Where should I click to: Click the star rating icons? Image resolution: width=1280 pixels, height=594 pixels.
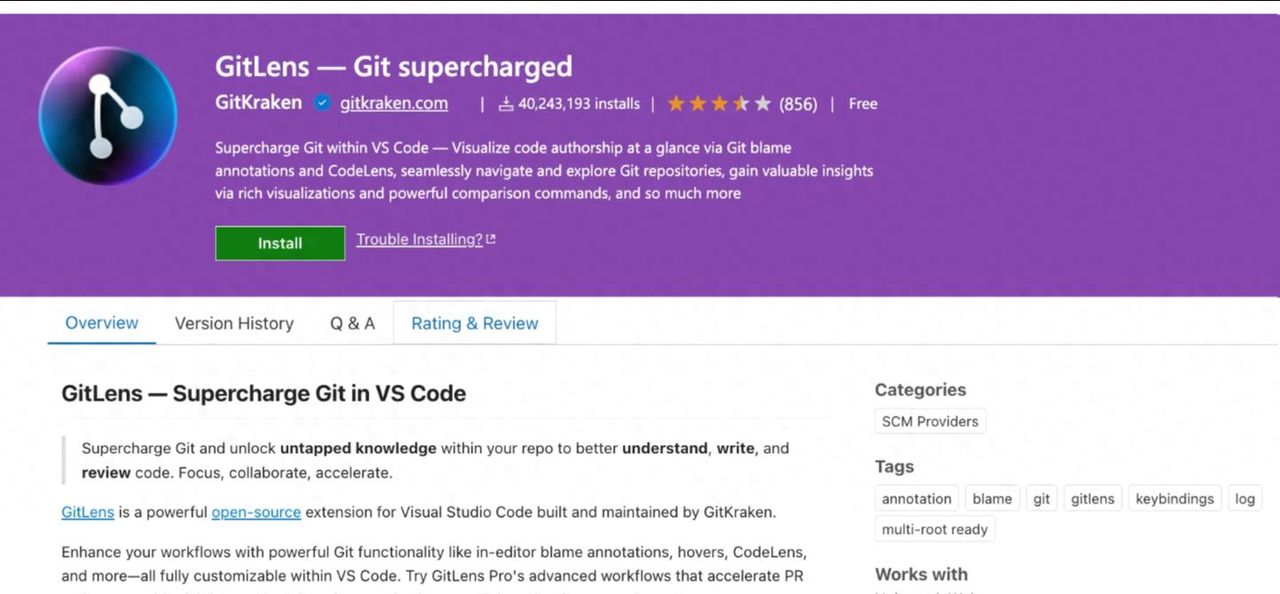point(719,103)
